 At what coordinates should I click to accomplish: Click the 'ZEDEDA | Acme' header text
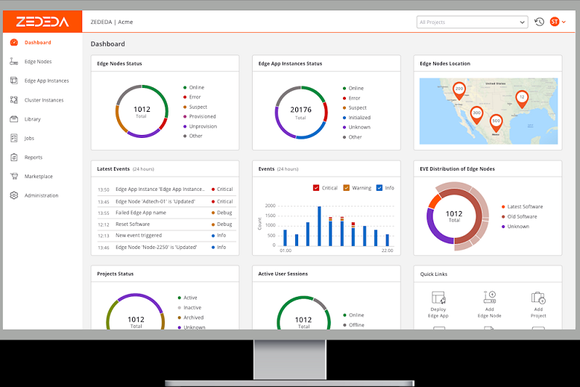[x=112, y=22]
